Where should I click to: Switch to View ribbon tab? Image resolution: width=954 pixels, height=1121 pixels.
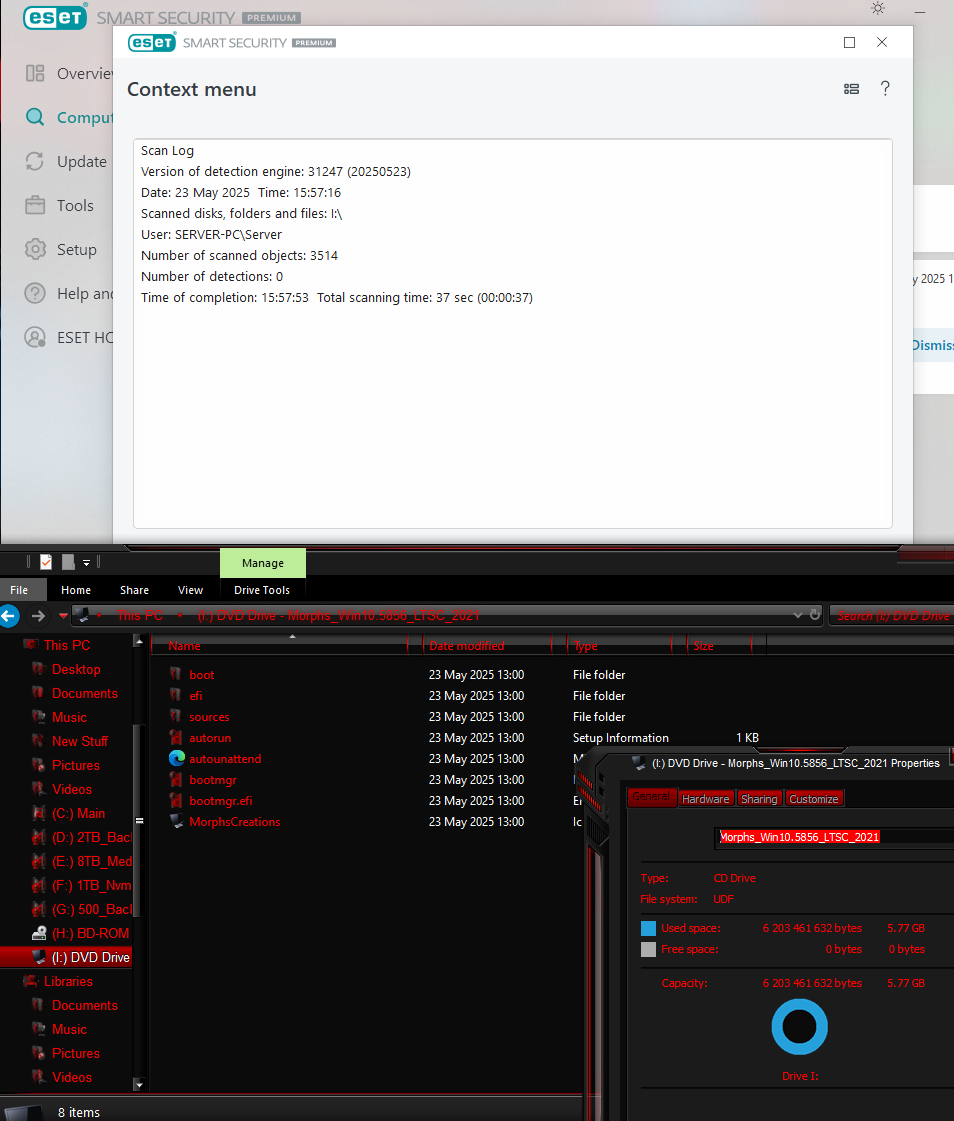(x=190, y=590)
